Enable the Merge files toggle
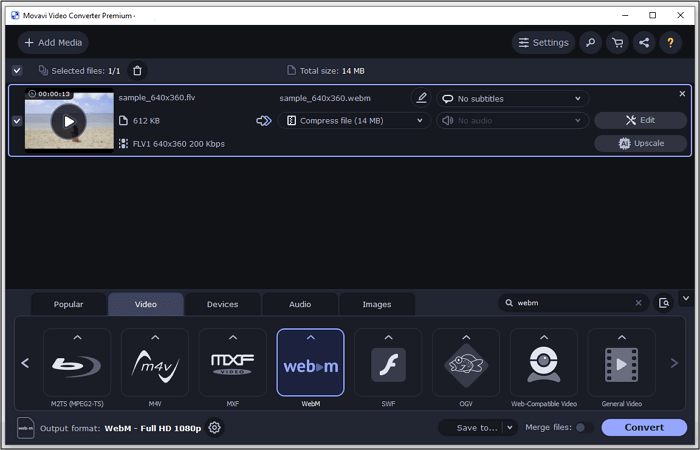This screenshot has width=700, height=450. (581, 428)
